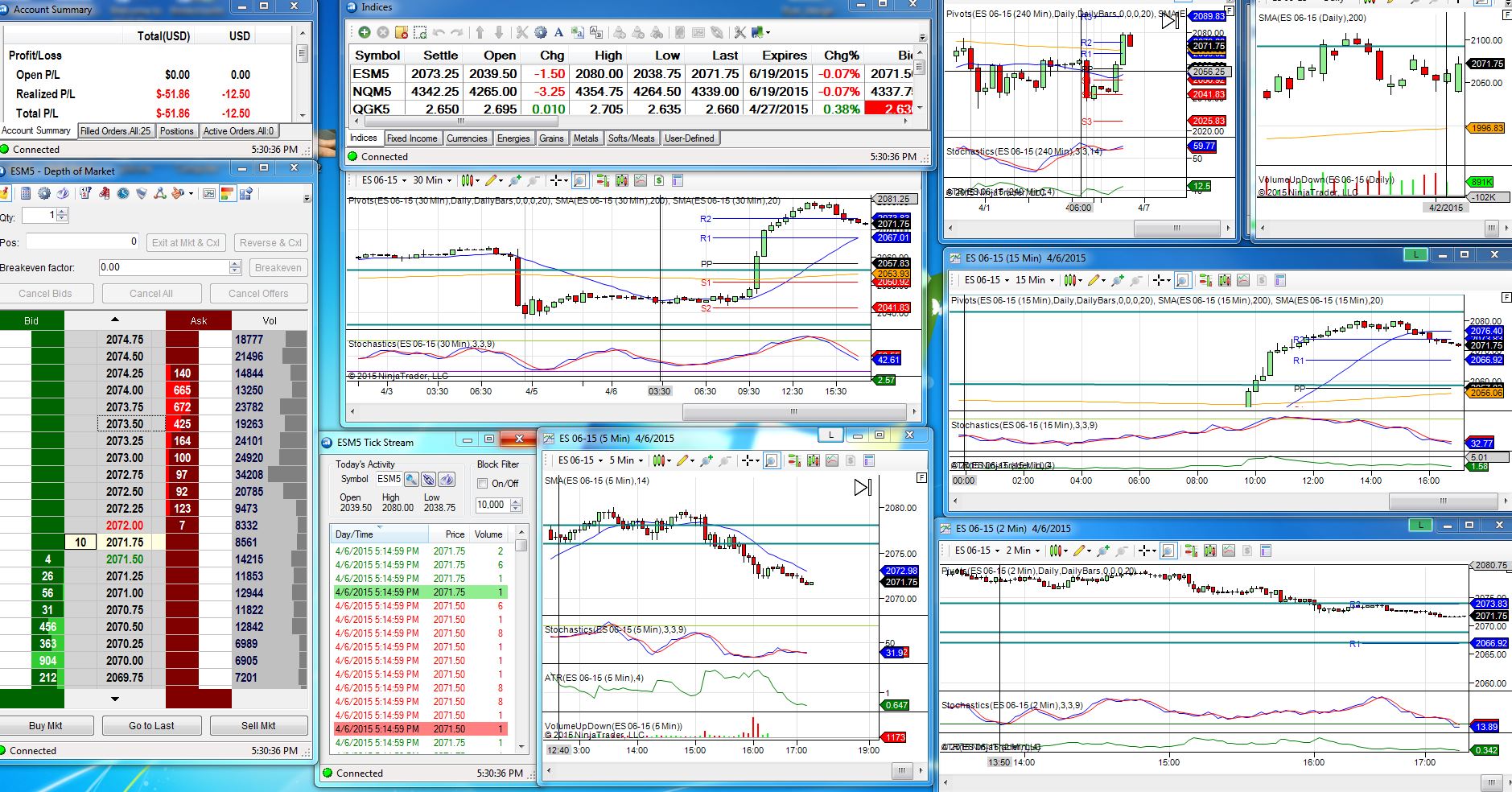Click the clock icon in Depth of Market toolbar
Screen dimensions: 1512x792
click(122, 193)
